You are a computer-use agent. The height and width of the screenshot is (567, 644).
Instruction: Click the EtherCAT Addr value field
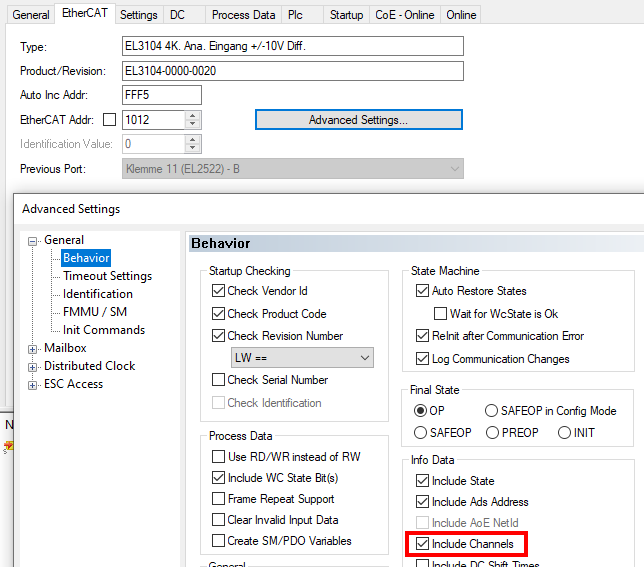coord(154,120)
